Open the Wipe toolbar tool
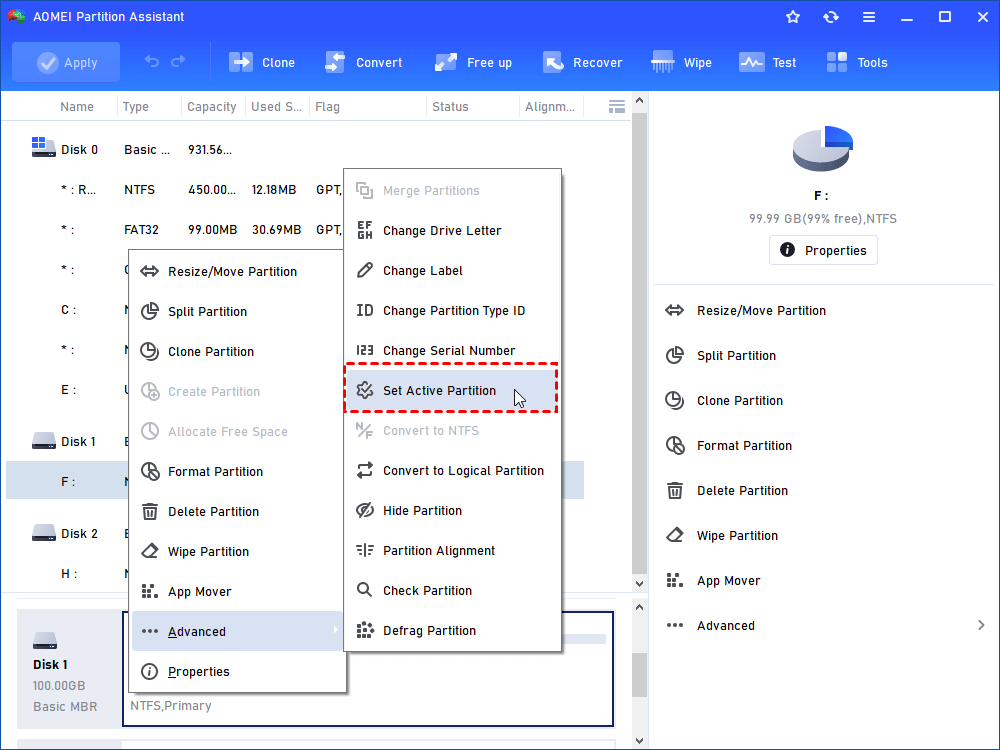This screenshot has height=750, width=1000. [x=681, y=62]
